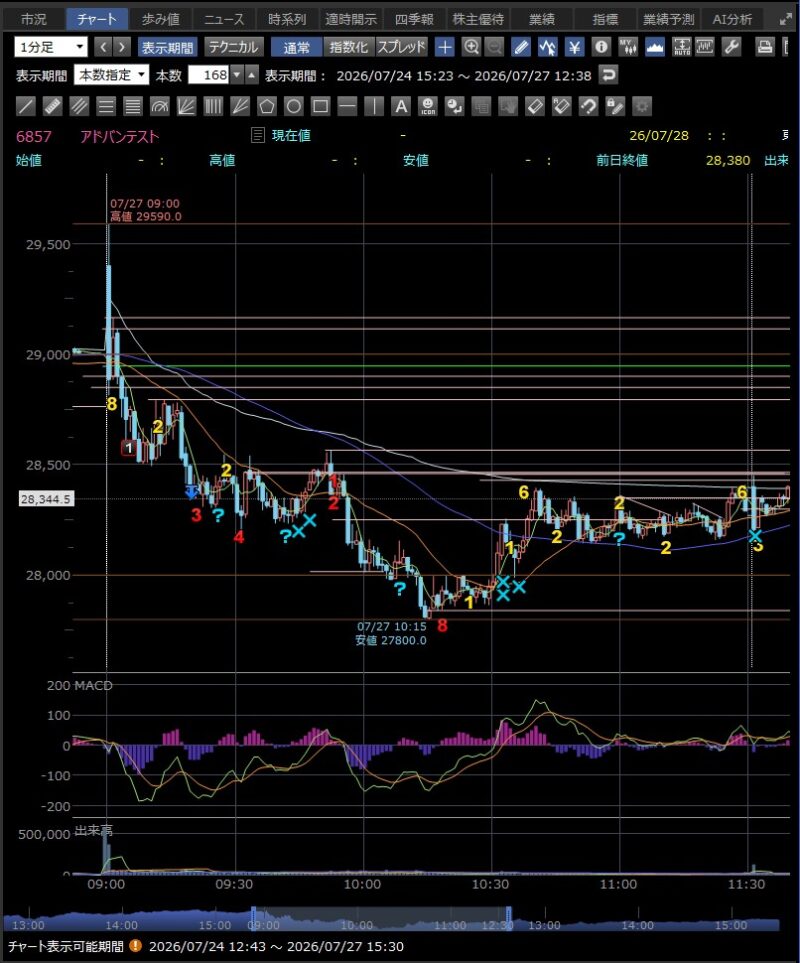Click the info circle icon
The width and height of the screenshot is (800, 963).
tap(602, 47)
